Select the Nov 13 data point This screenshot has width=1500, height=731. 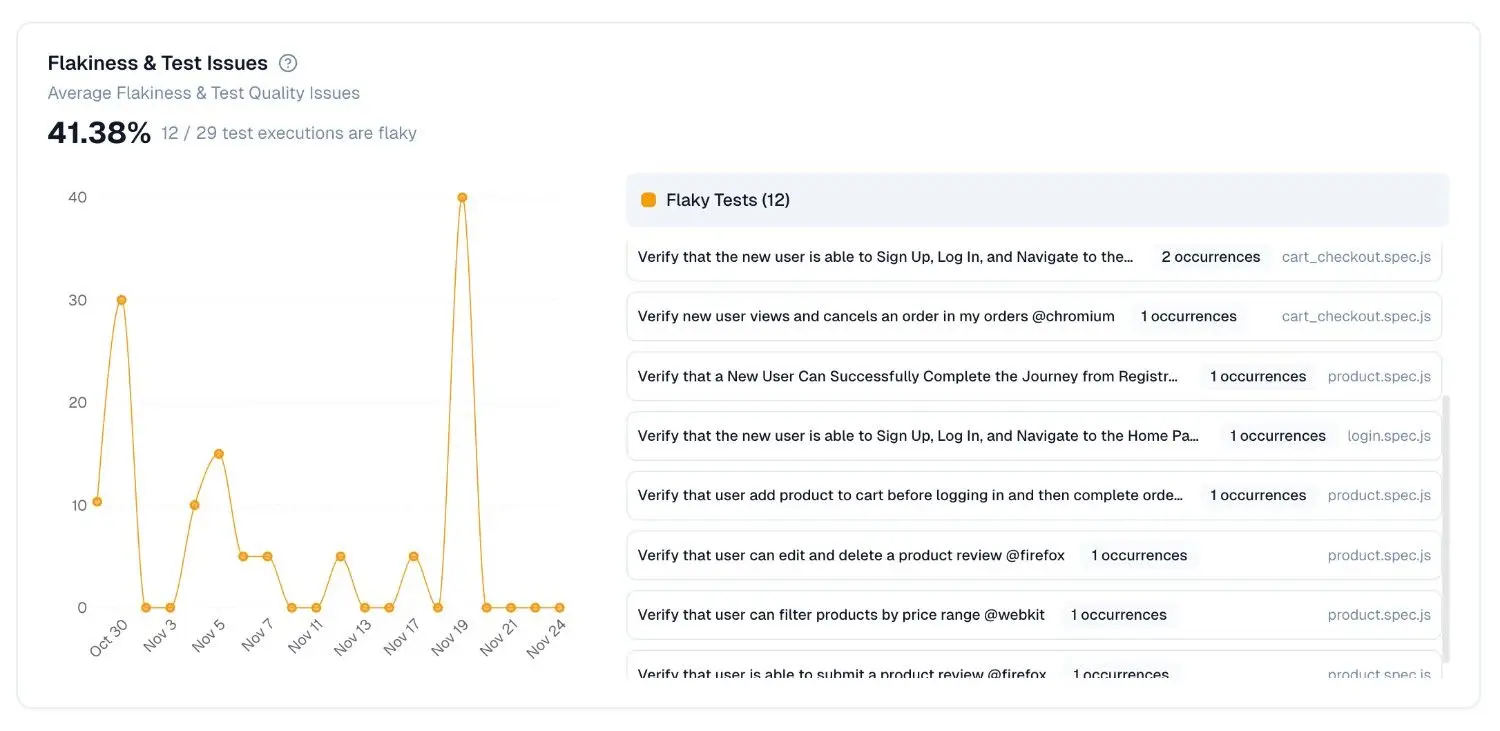point(364,606)
